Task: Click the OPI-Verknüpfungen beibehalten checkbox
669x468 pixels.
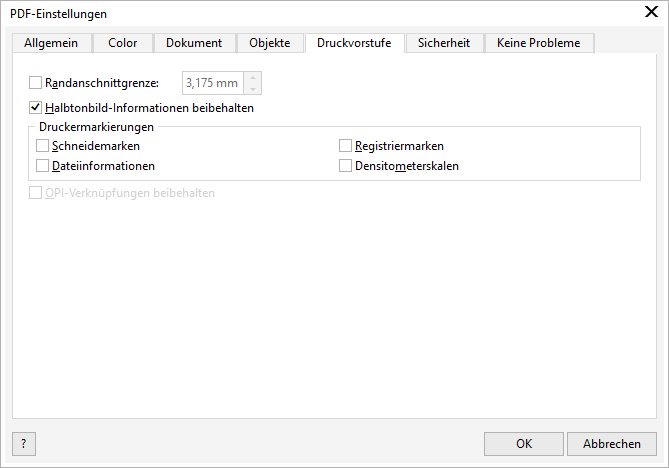Action: [x=36, y=193]
